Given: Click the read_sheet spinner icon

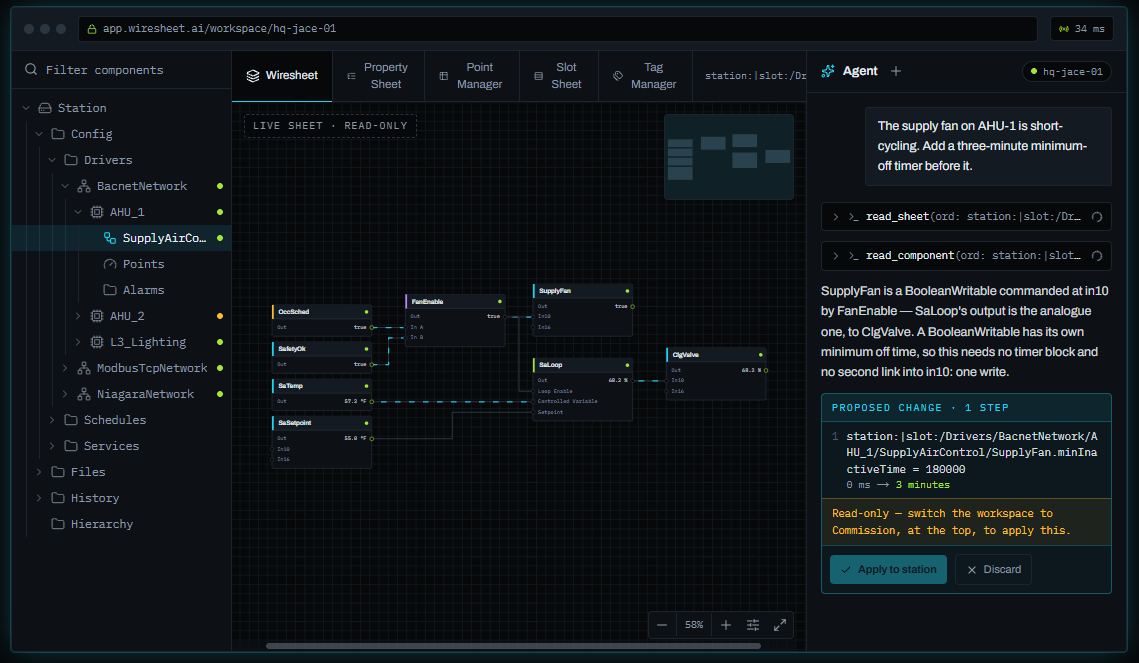Looking at the screenshot, I should 1097,216.
